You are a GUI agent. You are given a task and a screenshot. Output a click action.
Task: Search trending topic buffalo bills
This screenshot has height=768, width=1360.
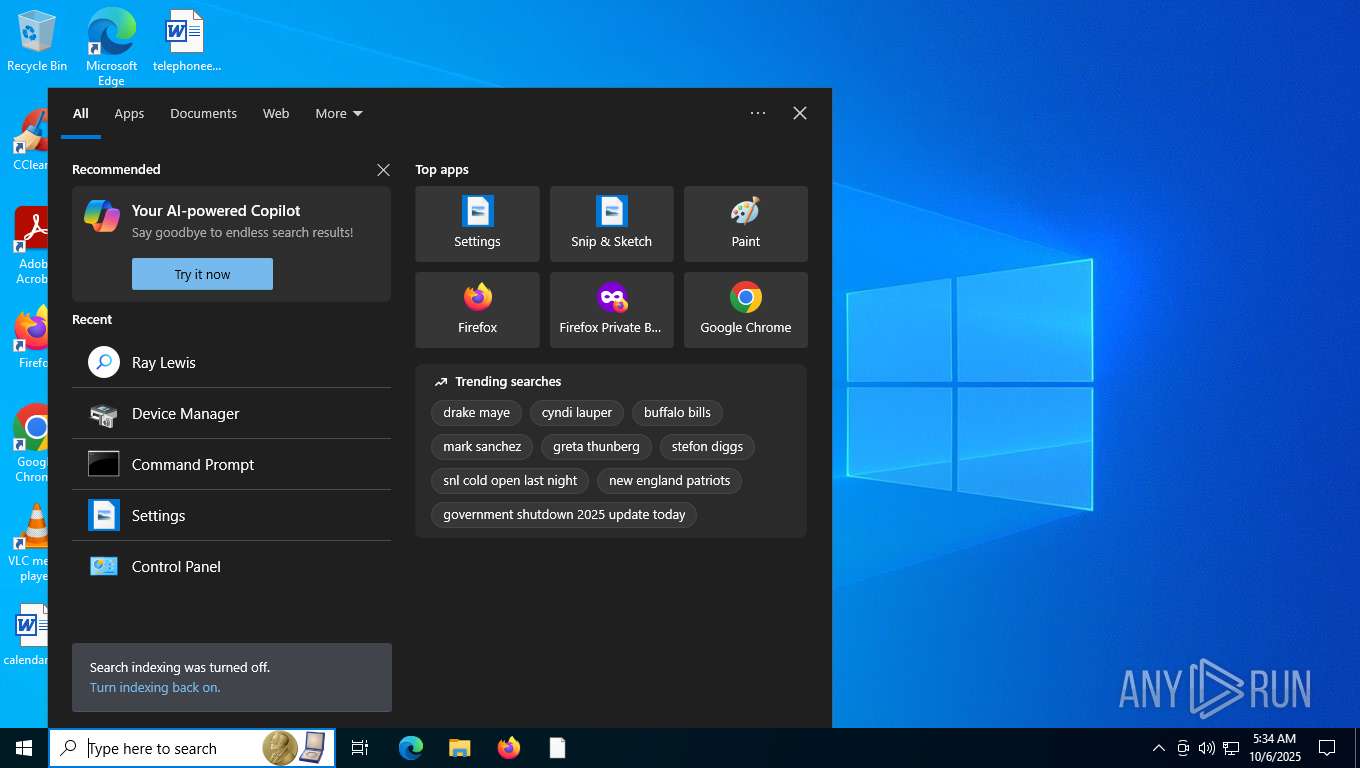coord(677,412)
